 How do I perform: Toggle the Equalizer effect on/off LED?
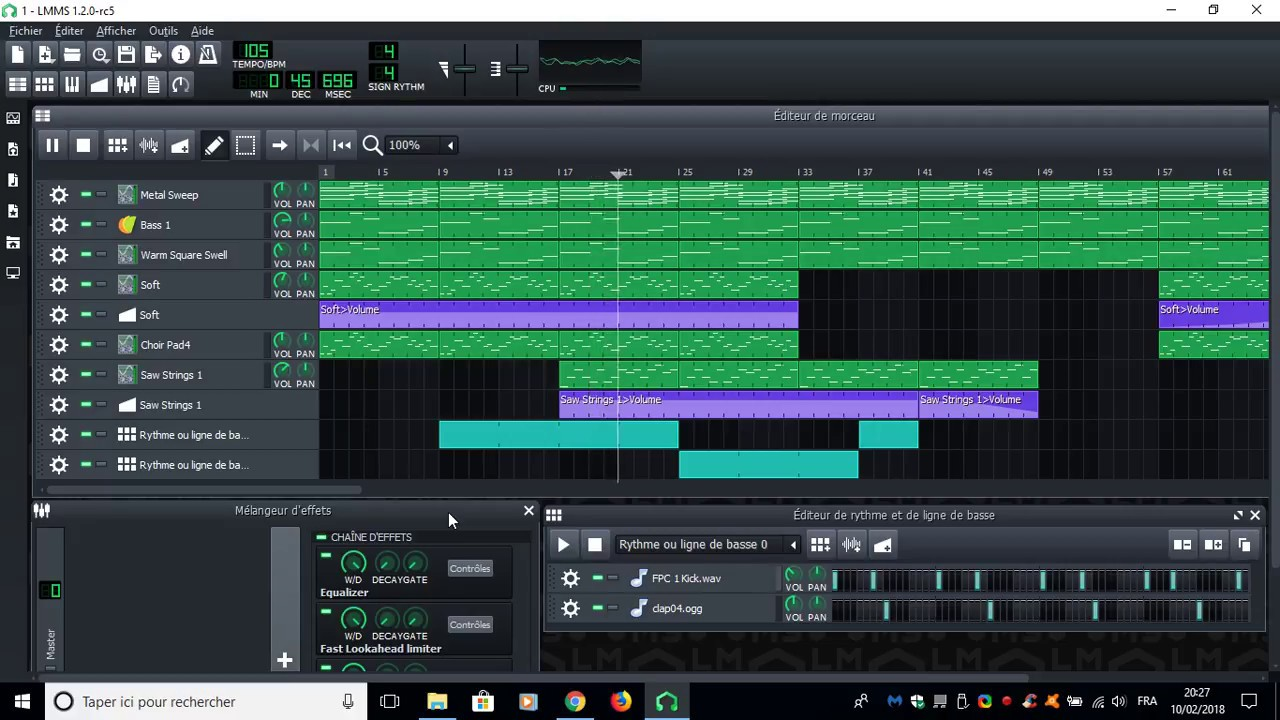(x=326, y=554)
